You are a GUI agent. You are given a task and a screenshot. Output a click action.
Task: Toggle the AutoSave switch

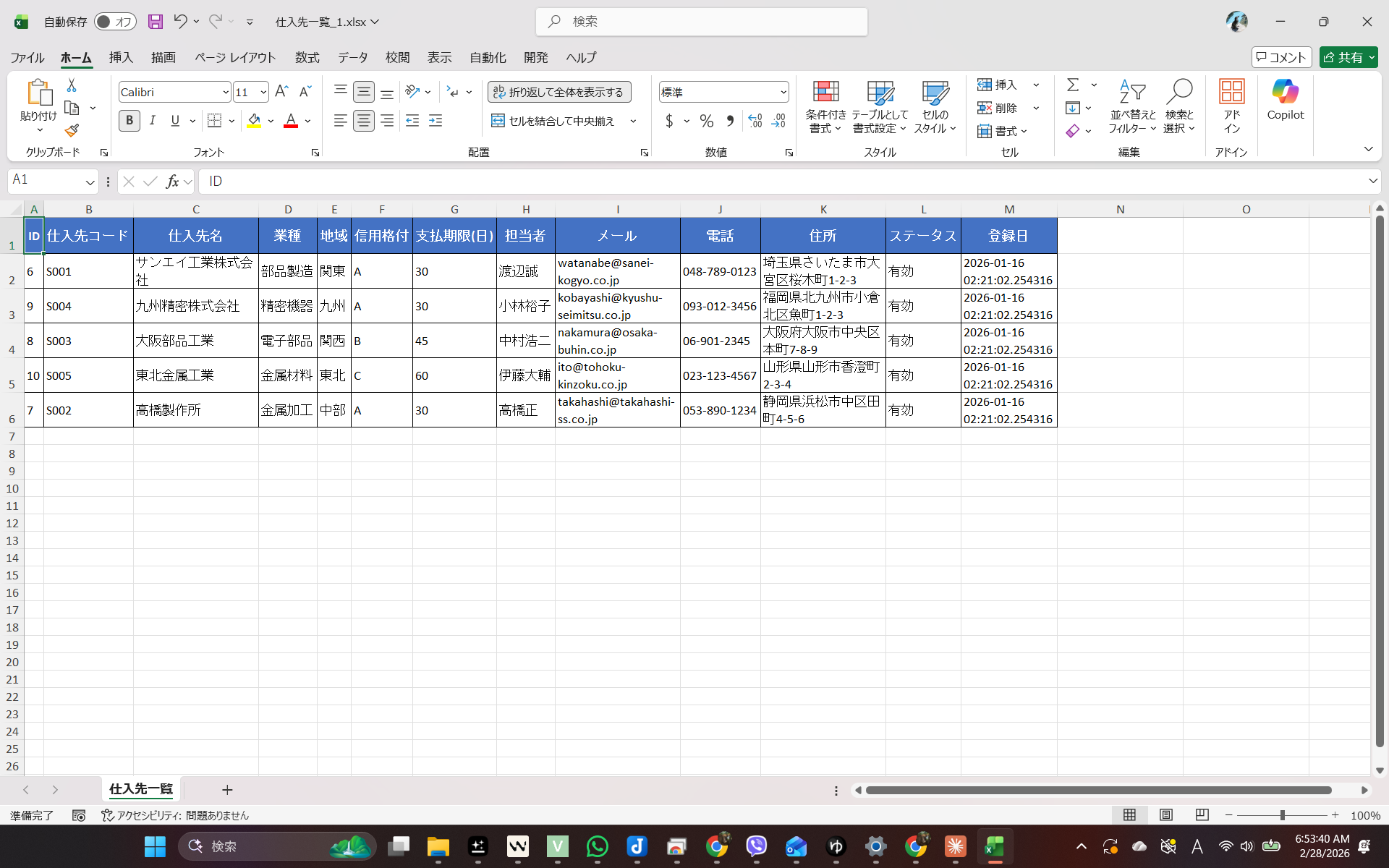click(115, 22)
